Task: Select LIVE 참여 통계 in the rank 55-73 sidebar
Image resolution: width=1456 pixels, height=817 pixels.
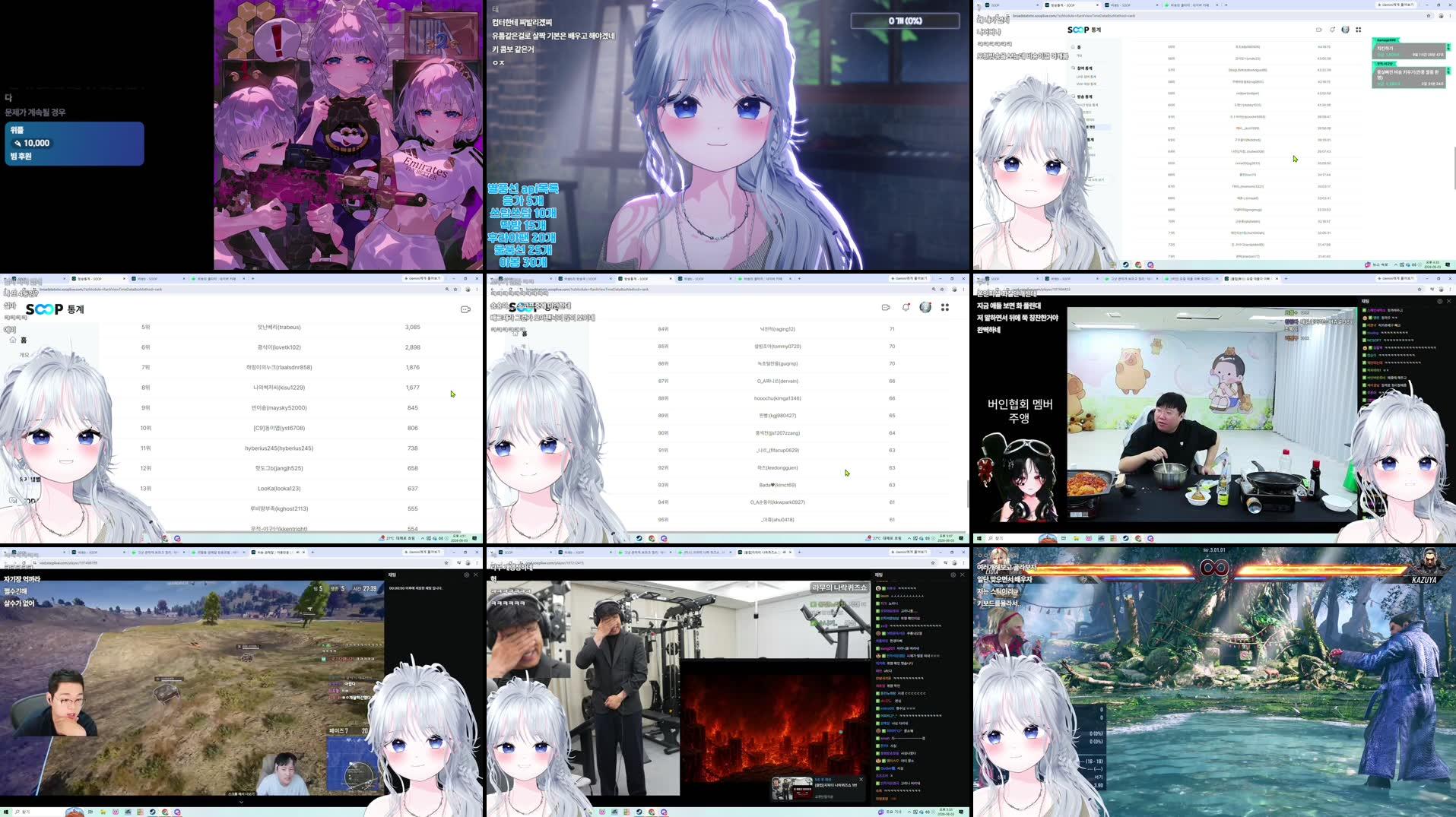Action: tap(1086, 77)
